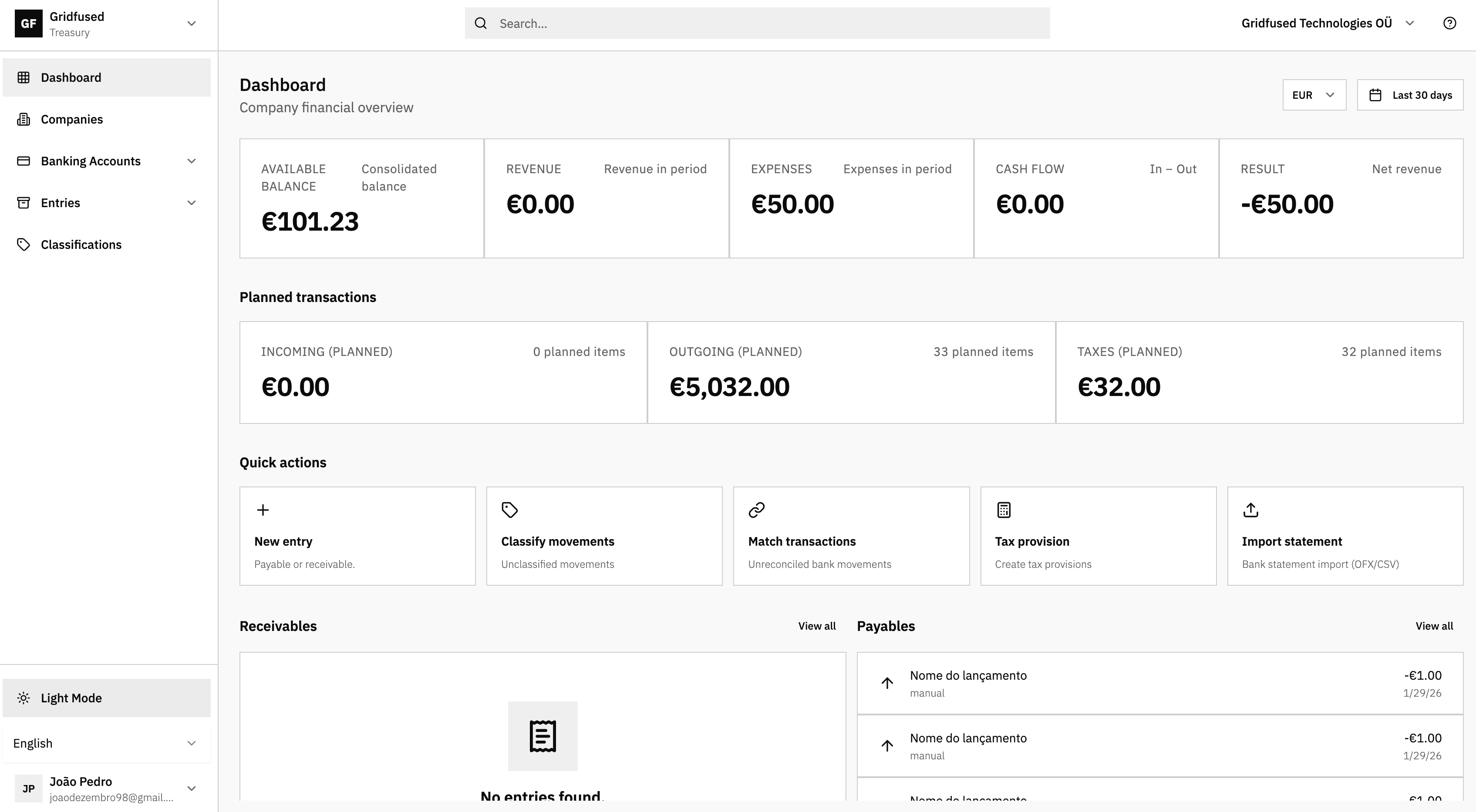
Task: Open help via the question mark icon
Action: click(1449, 23)
